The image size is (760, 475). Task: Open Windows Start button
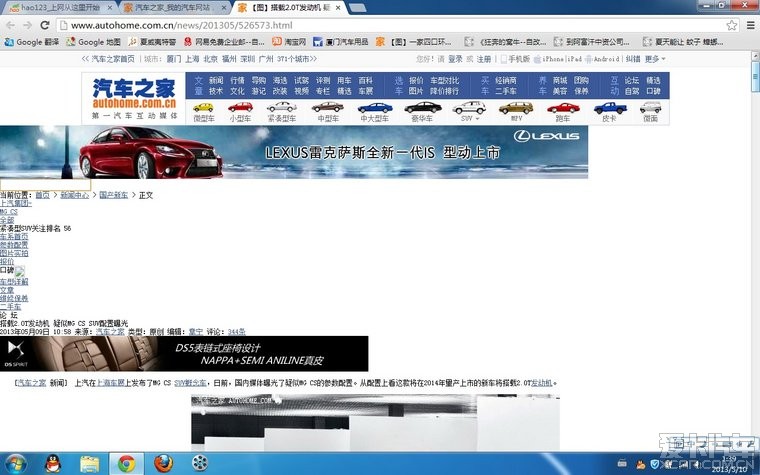[x=16, y=464]
